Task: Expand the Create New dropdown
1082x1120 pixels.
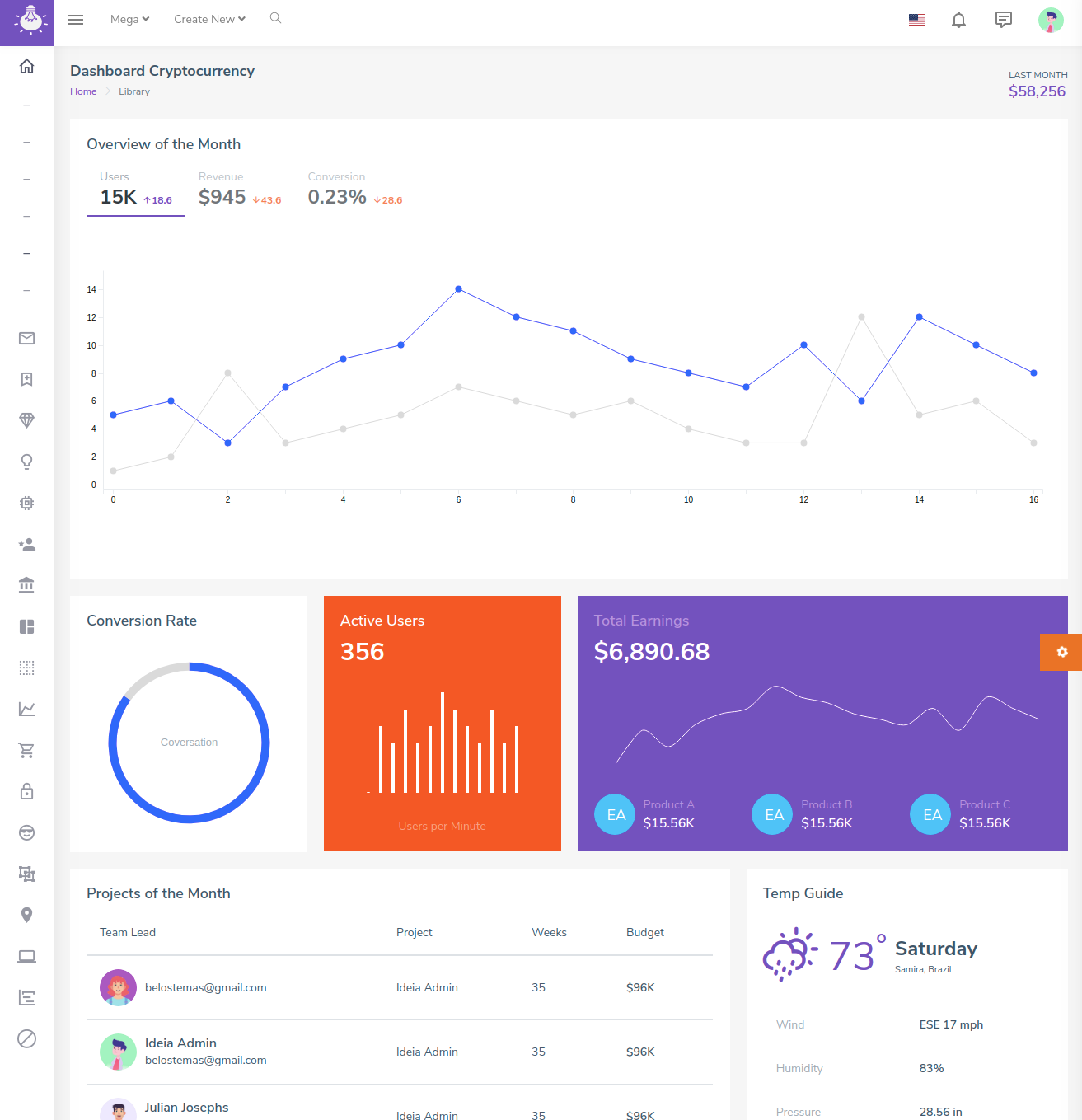Action: pyautogui.click(x=209, y=19)
